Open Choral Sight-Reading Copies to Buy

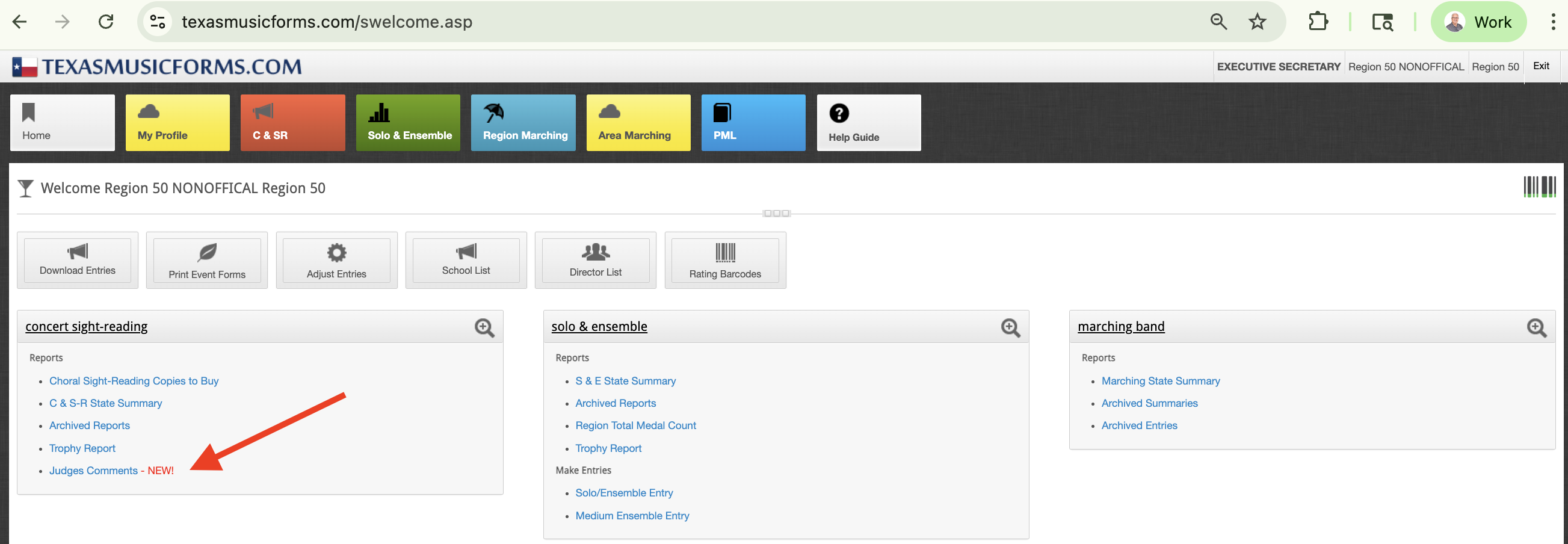(134, 381)
